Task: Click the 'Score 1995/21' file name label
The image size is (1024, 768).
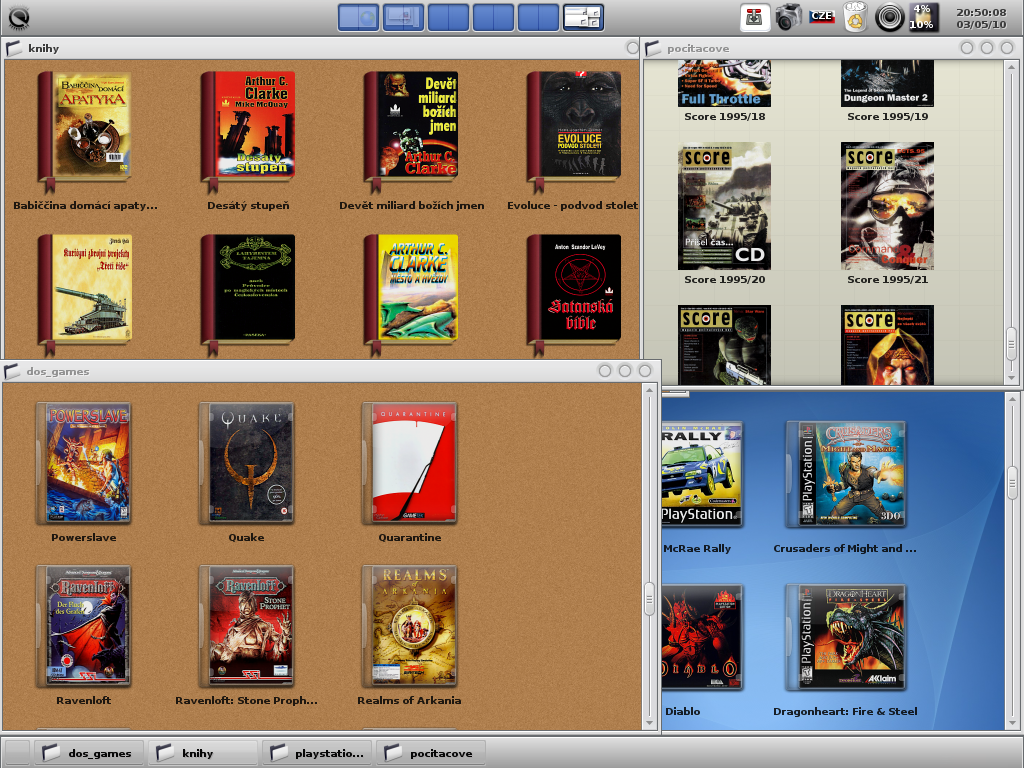Action: (x=888, y=280)
